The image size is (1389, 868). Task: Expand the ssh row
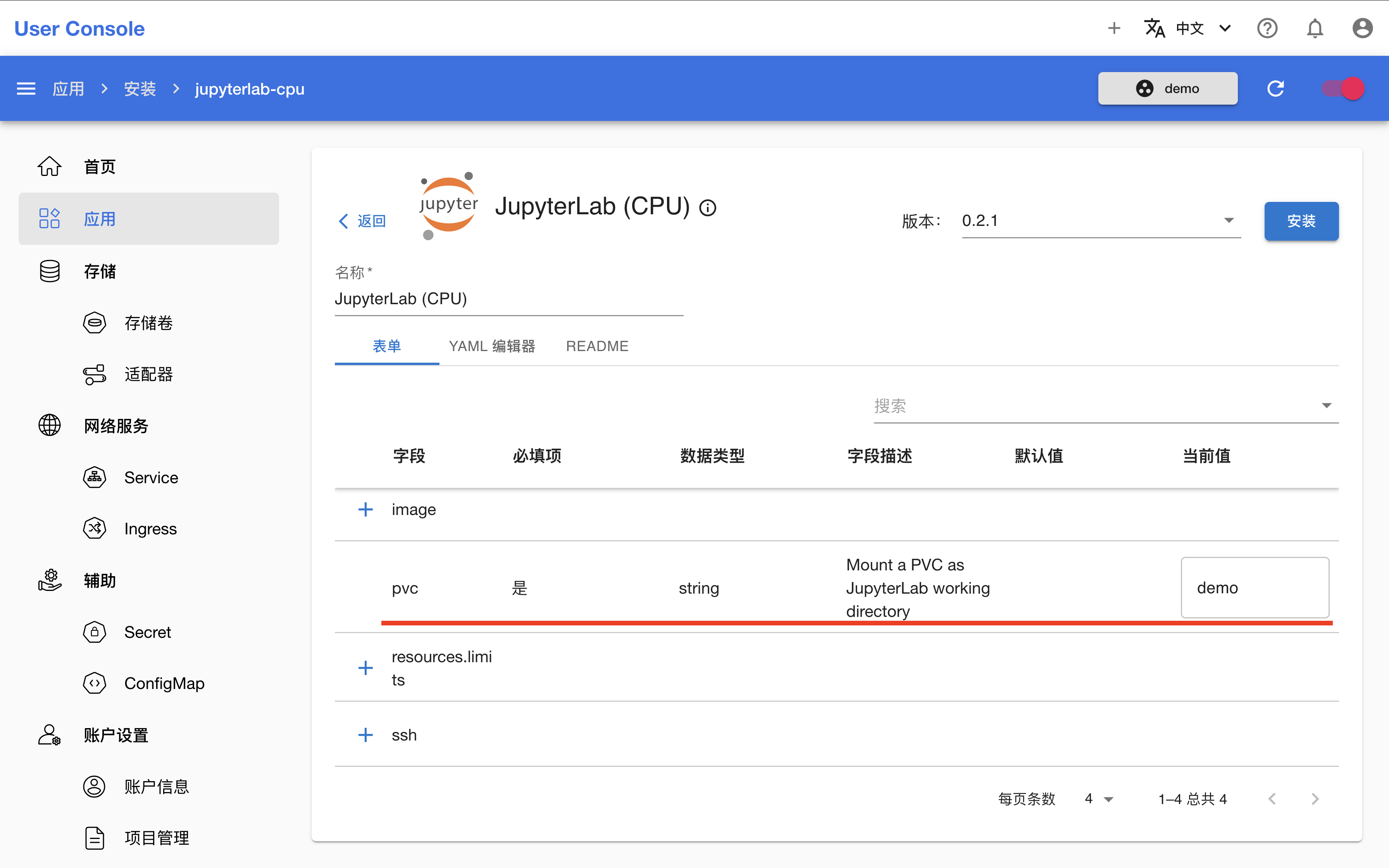(x=365, y=735)
